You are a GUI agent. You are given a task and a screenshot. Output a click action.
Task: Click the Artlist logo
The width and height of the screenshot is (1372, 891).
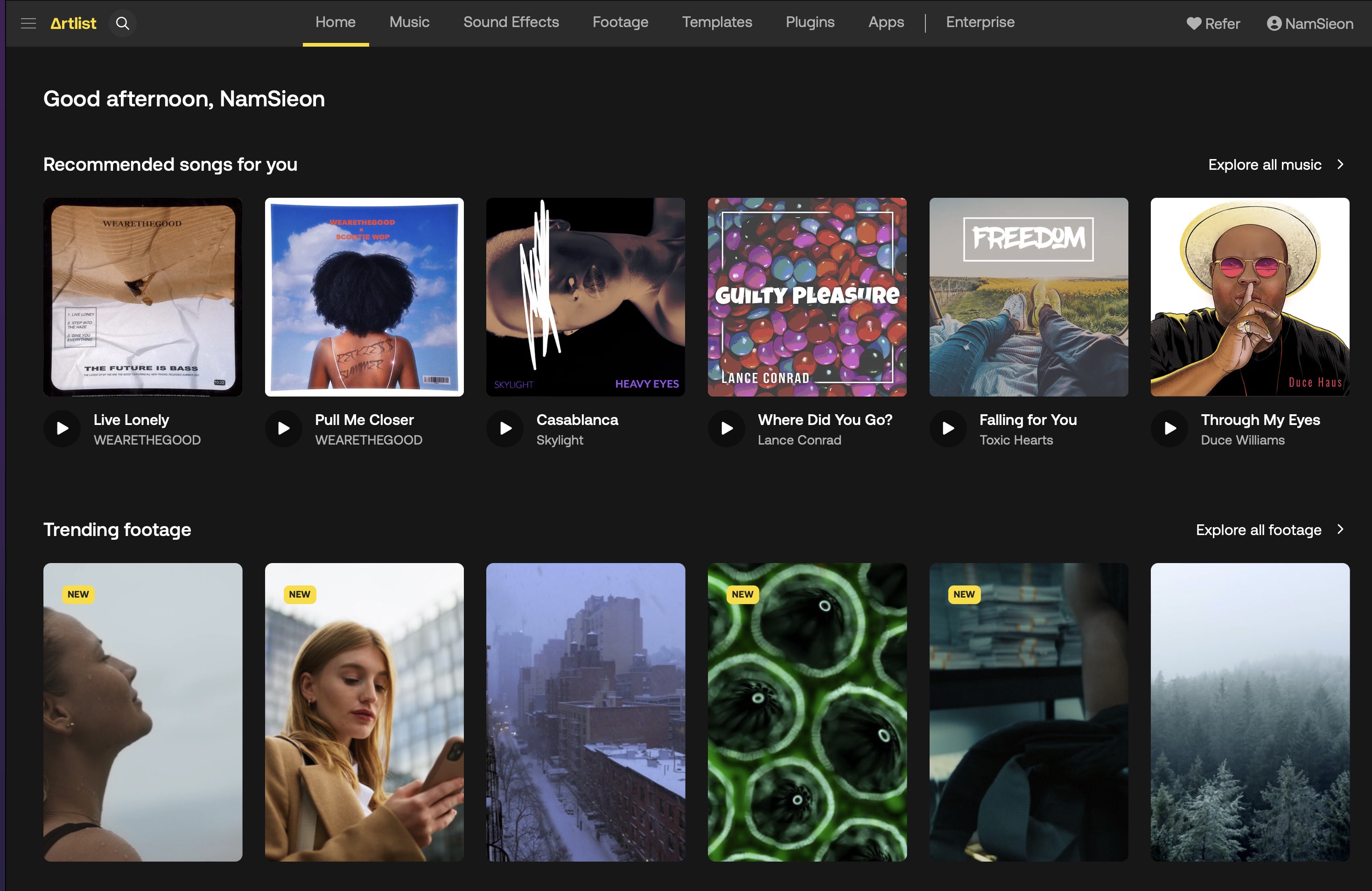coord(73,23)
